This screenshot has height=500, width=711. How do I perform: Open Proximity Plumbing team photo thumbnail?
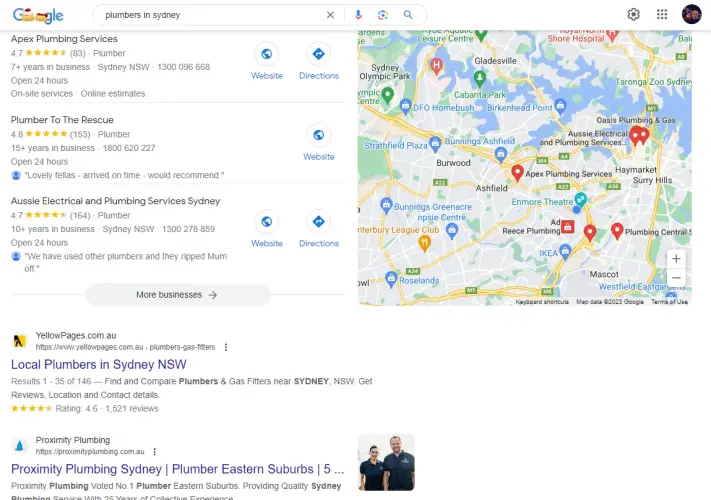pos(386,462)
